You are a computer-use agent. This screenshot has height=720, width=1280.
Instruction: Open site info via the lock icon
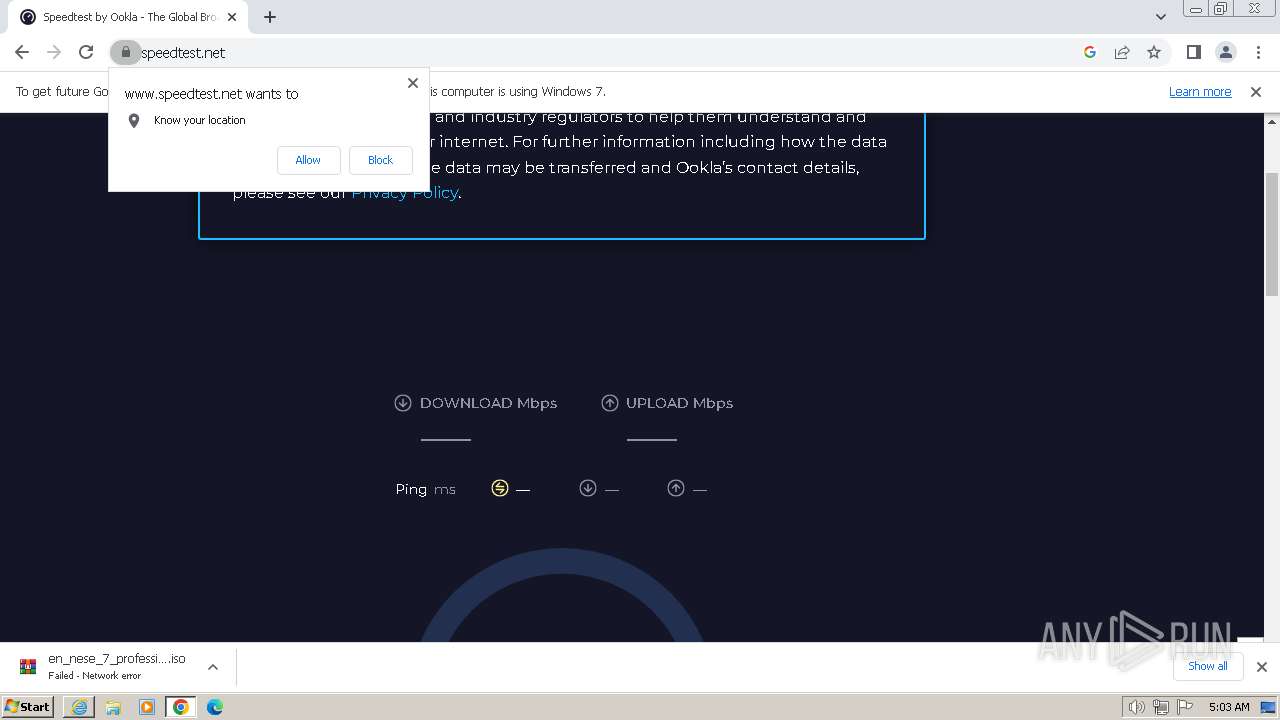[x=125, y=52]
